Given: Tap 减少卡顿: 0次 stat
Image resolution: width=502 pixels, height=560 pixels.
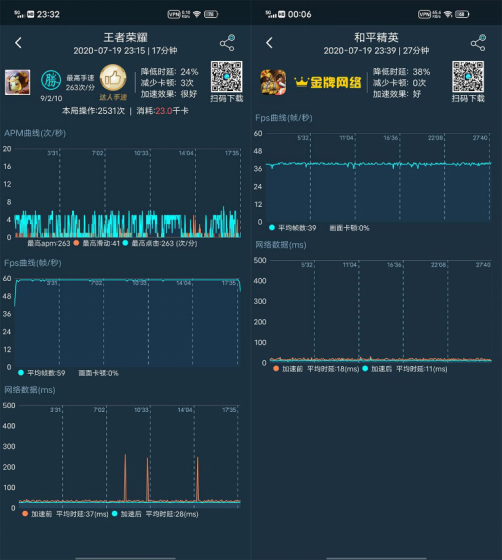Looking at the screenshot, I should [x=399, y=83].
